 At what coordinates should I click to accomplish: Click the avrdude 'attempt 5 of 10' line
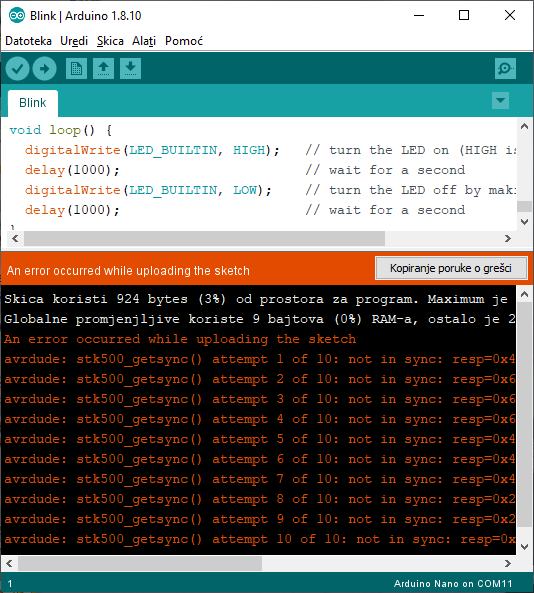[259, 439]
